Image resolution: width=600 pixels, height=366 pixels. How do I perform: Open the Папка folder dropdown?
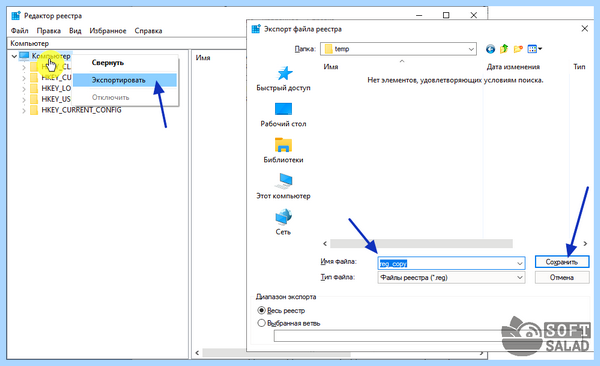471,49
